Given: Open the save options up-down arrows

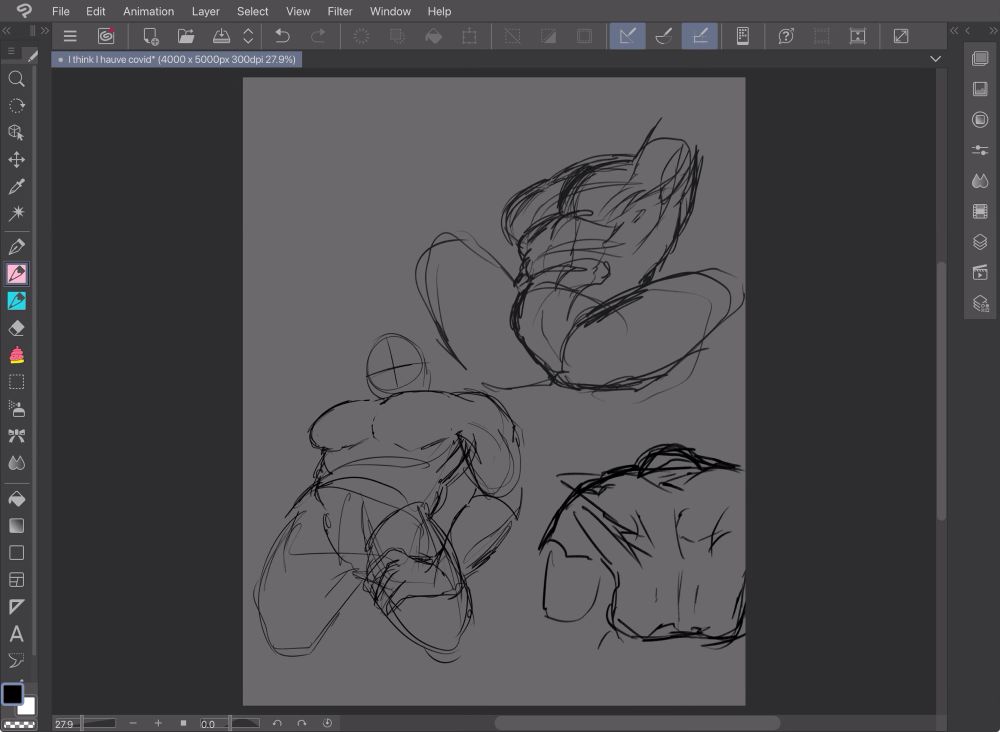Looking at the screenshot, I should [x=248, y=36].
